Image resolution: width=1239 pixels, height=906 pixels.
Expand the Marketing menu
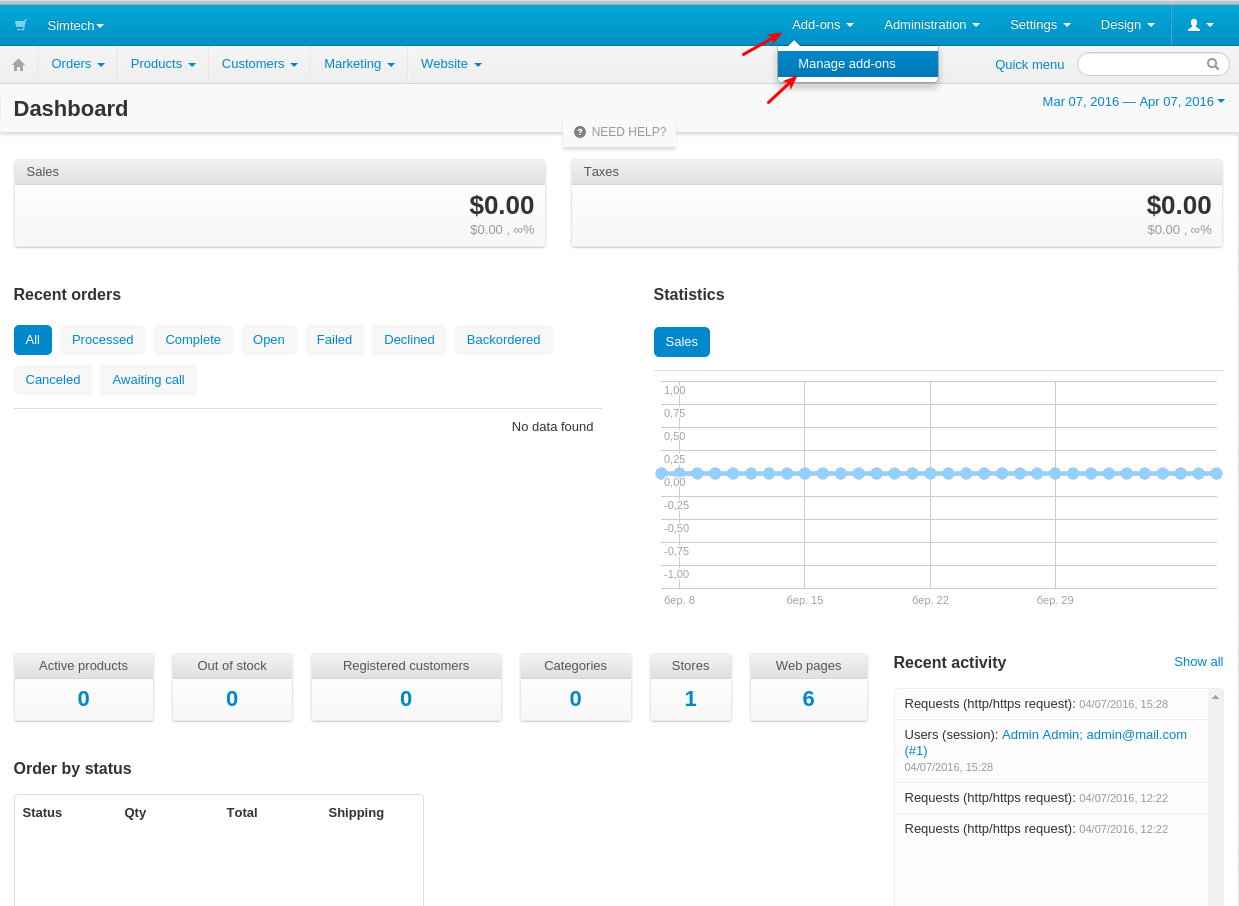click(x=359, y=64)
